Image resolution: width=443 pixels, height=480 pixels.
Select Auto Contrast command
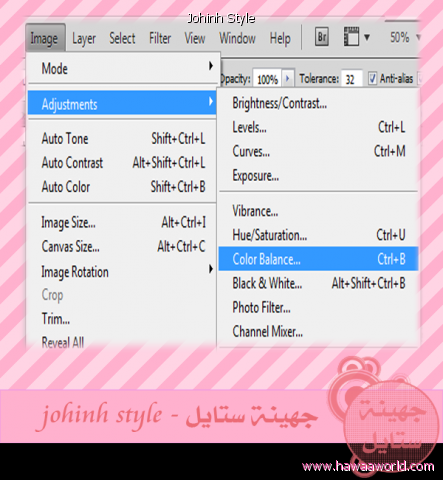(123, 163)
